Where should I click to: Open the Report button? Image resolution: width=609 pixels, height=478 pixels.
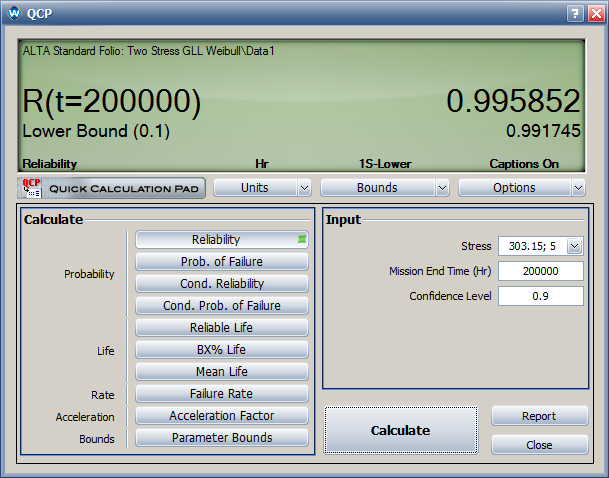[539, 416]
